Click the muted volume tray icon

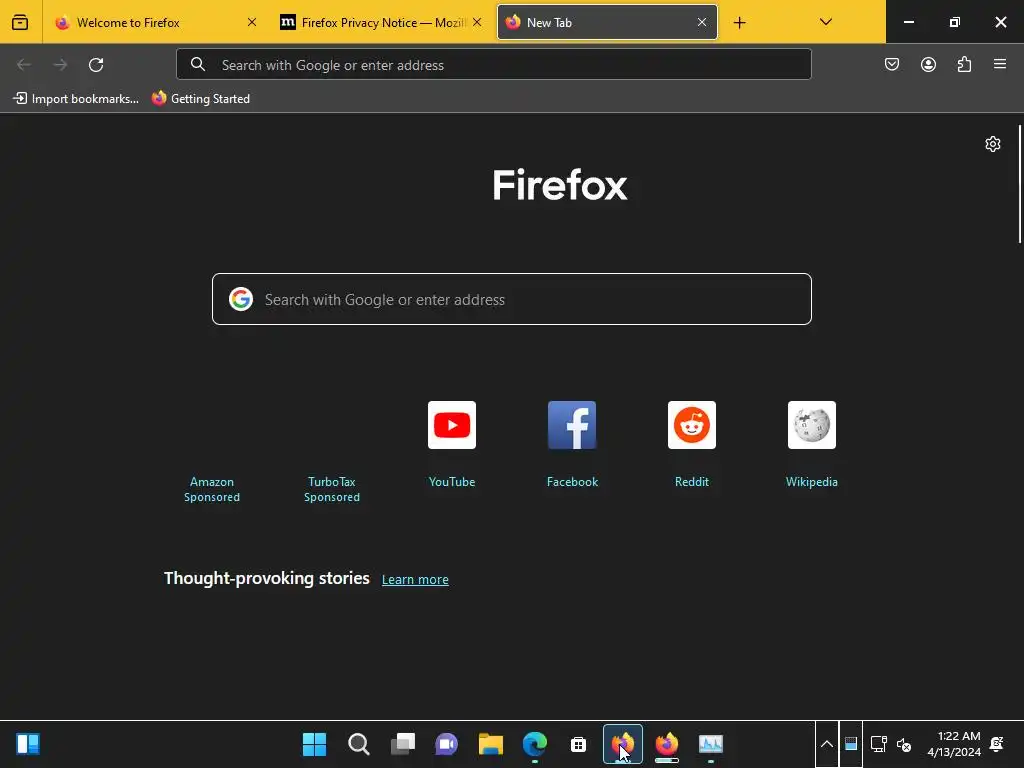pos(904,744)
